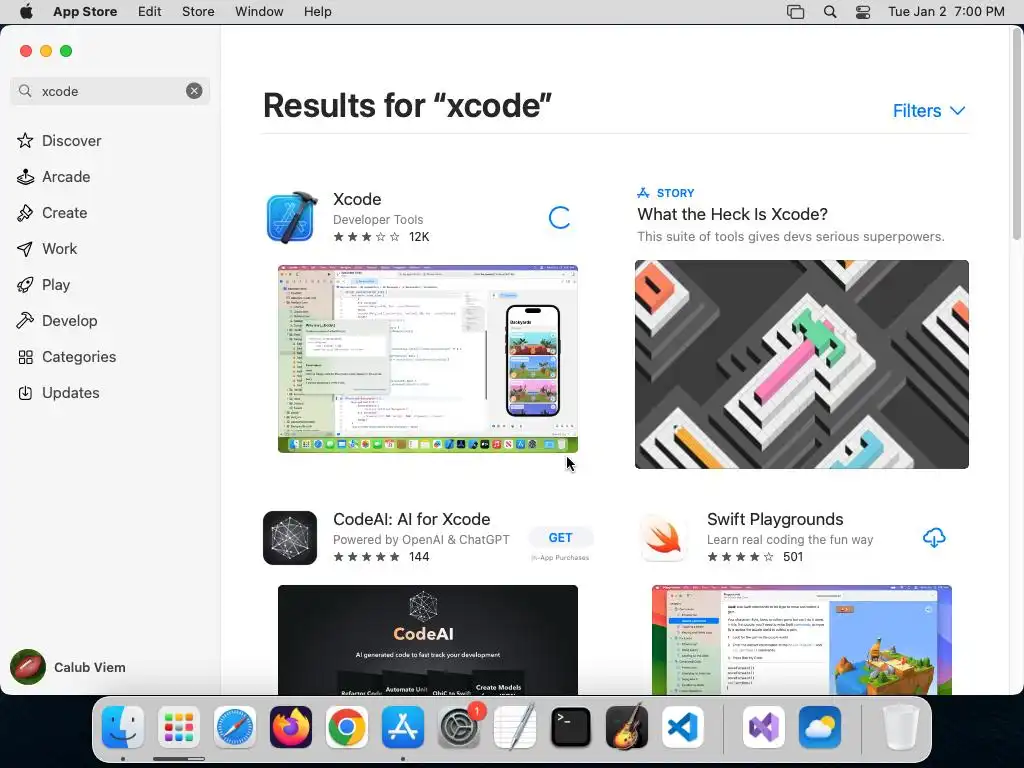Open the Create category
Screen dimensions: 1024x768
(52, 212)
